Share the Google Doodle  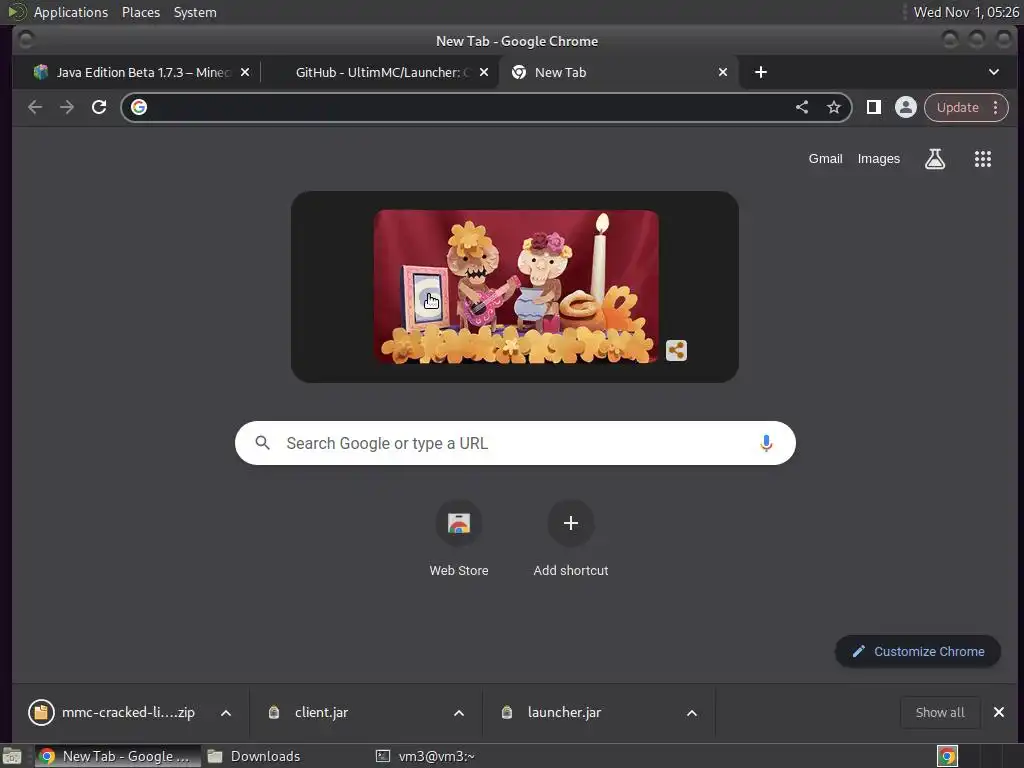[677, 351]
